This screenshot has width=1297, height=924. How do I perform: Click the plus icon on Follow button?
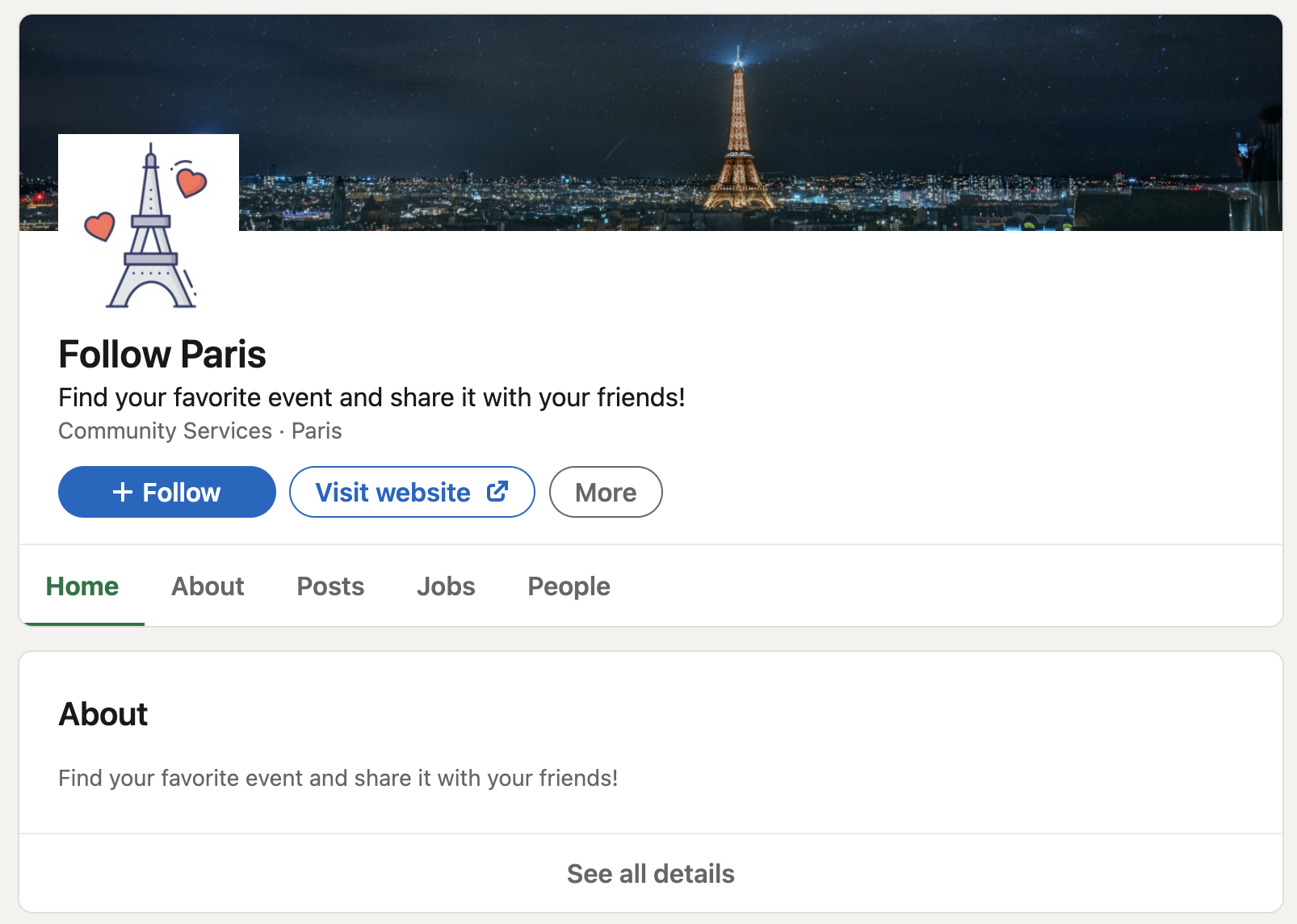[x=123, y=492]
